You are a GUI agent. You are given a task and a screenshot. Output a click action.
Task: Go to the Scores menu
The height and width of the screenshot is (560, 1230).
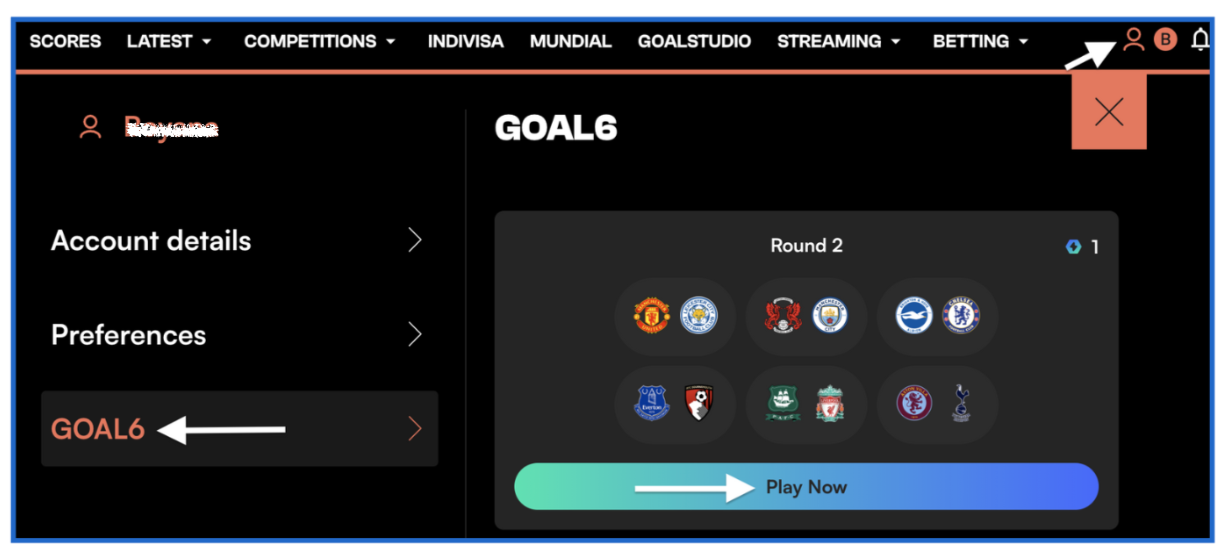[65, 41]
